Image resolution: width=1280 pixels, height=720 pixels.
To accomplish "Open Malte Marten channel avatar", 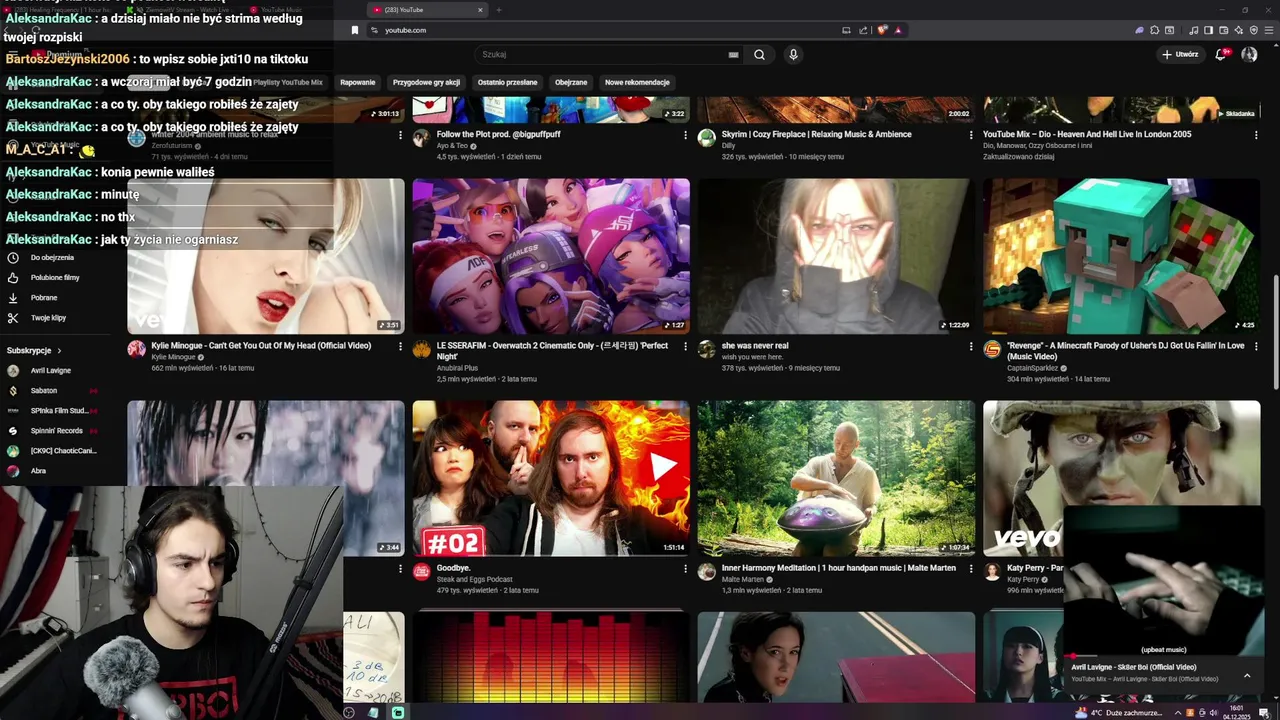I will 707,571.
